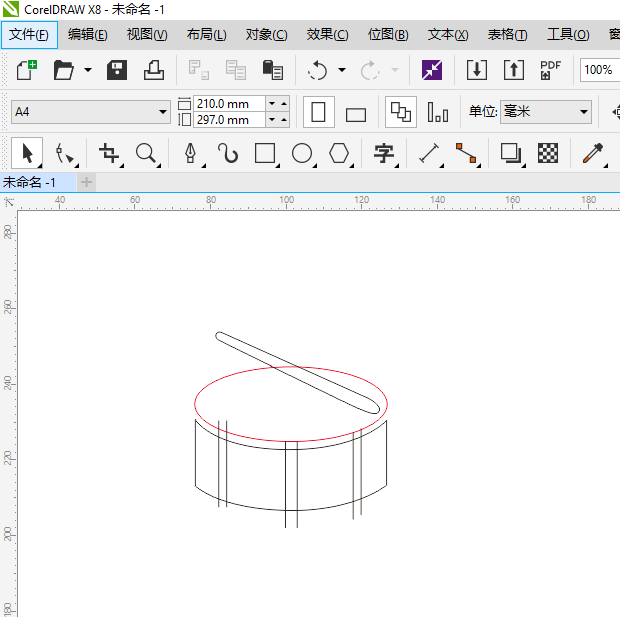Select the Crop tool
The width and height of the screenshot is (620, 617).
(x=109, y=153)
